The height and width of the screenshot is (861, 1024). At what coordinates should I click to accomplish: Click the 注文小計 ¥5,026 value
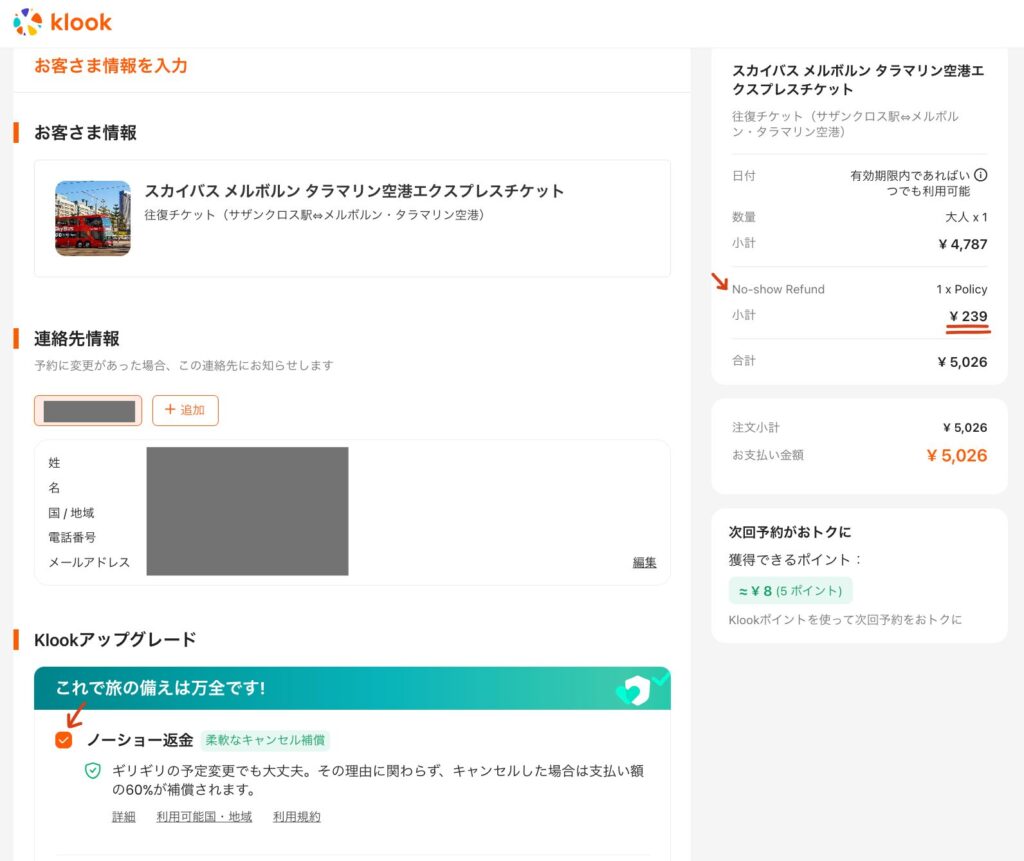click(x=965, y=427)
